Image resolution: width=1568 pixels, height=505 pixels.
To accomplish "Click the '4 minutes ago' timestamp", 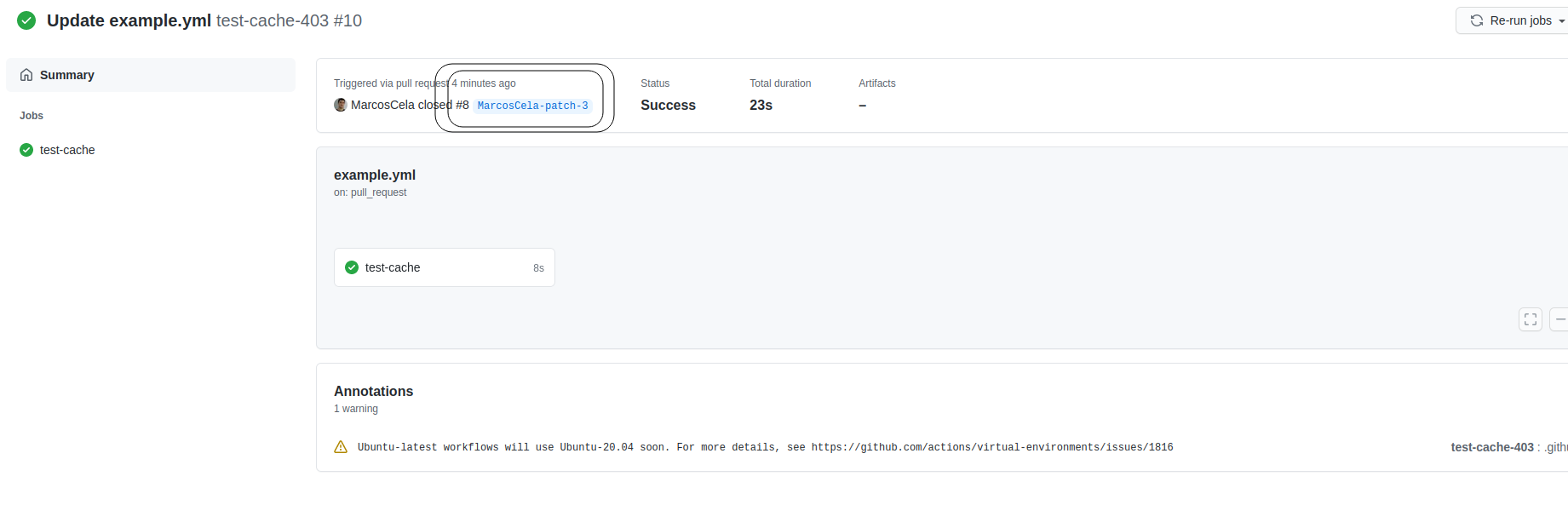I will 484,83.
